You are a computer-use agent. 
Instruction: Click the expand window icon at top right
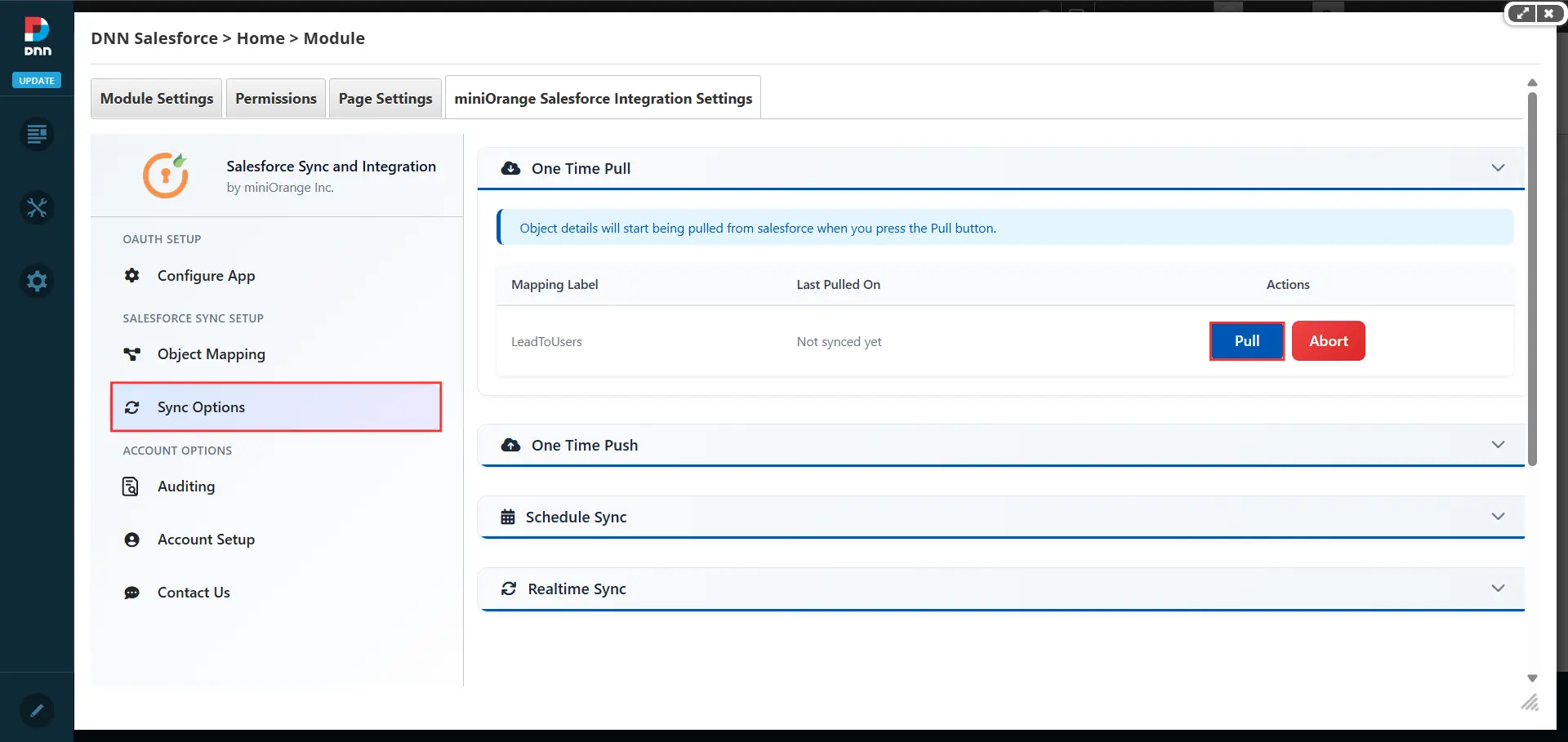click(1522, 13)
